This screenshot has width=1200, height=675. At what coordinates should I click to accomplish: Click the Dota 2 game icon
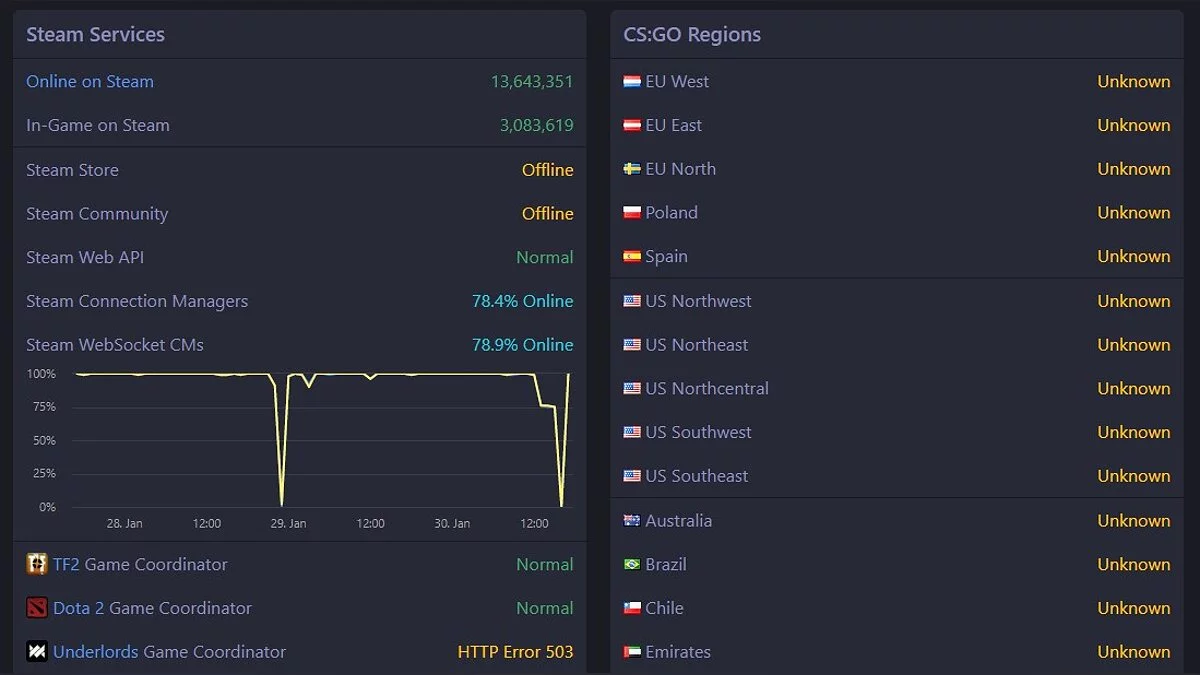coord(37,608)
